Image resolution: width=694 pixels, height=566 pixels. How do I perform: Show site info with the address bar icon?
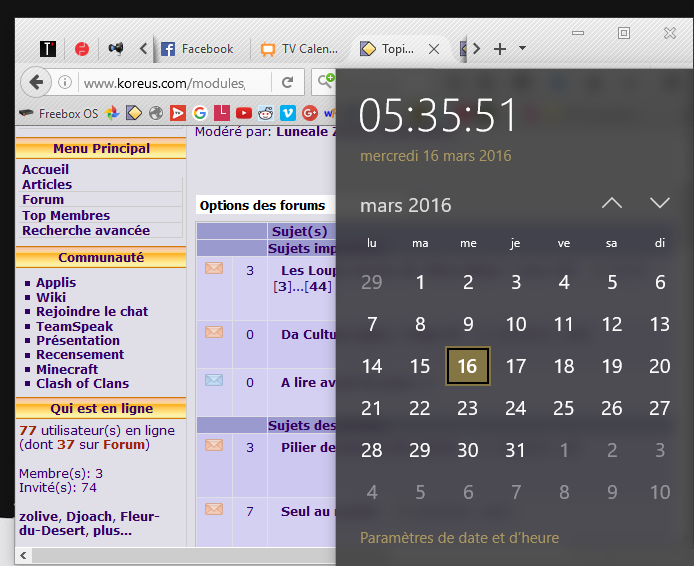[65, 83]
